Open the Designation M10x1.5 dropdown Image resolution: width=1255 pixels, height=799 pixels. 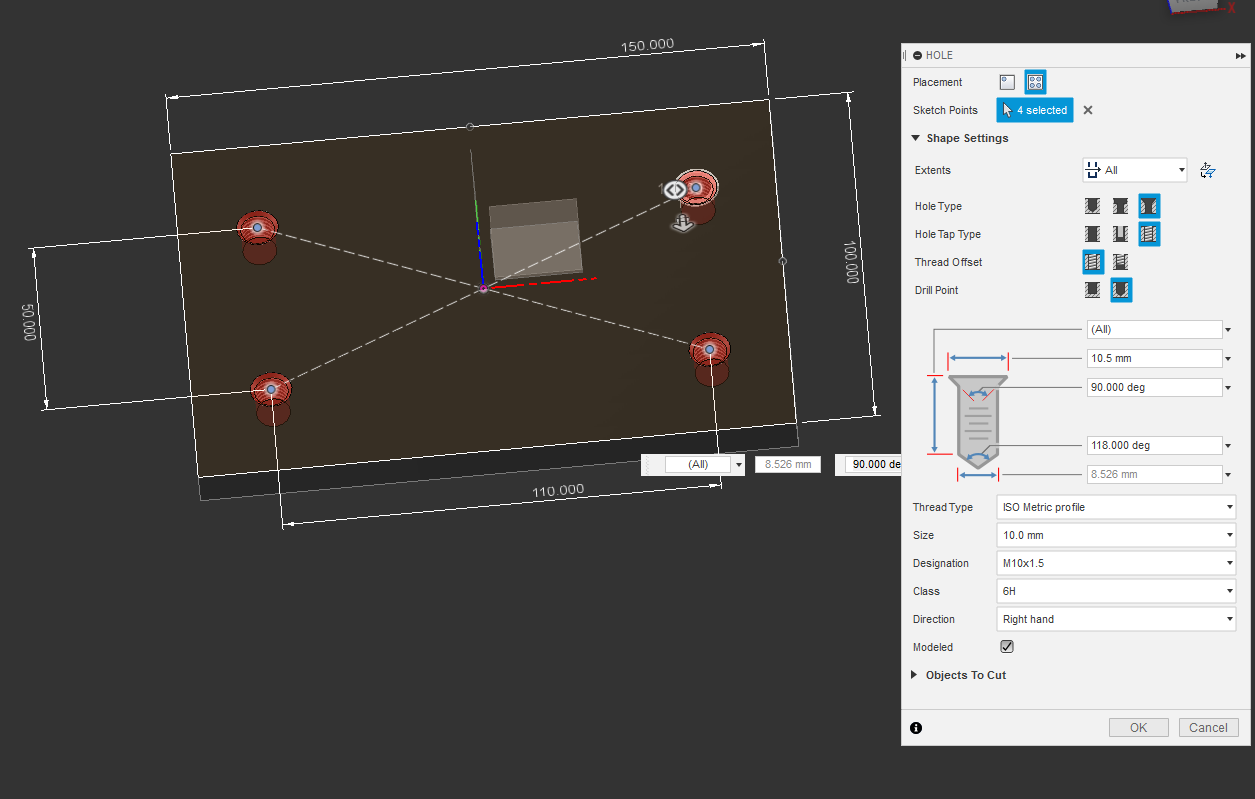tap(1116, 563)
